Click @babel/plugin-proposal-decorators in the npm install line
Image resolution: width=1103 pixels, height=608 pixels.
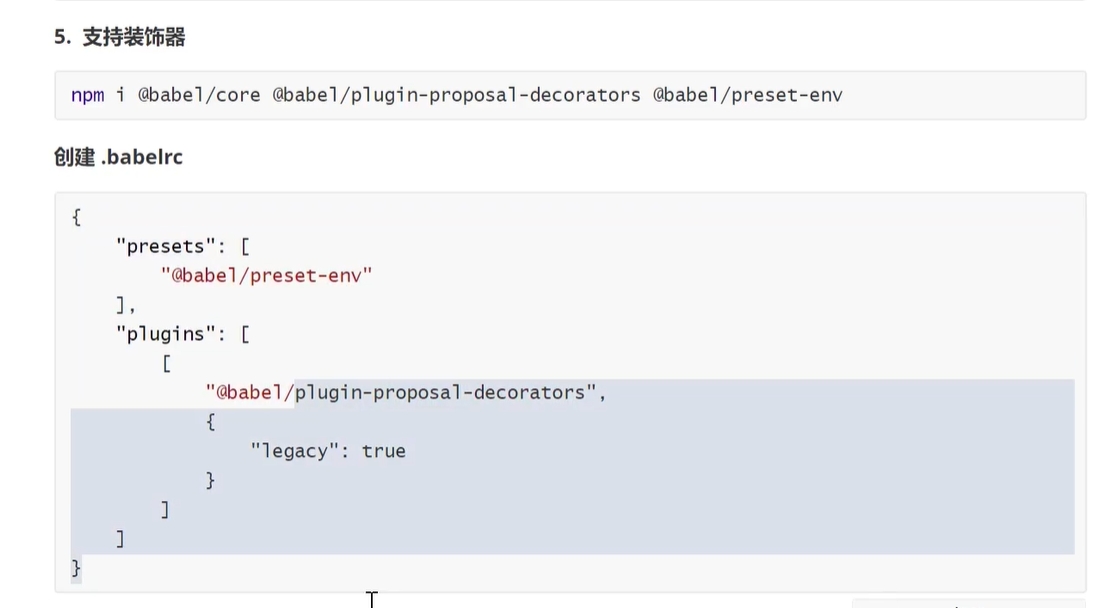click(456, 95)
